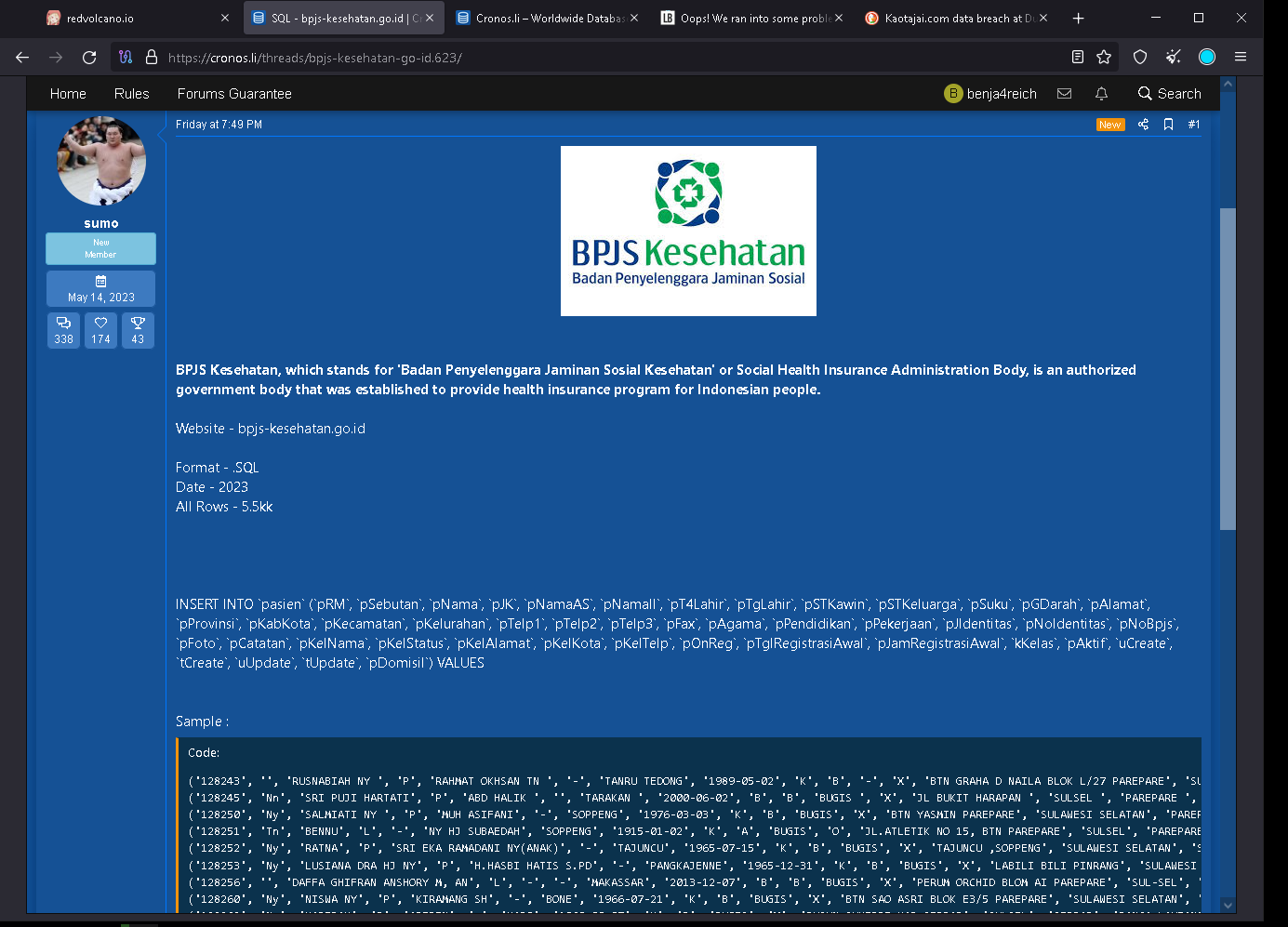Screen dimensions: 1288x927
Task: Switch to the Oops error tab
Action: (751, 18)
